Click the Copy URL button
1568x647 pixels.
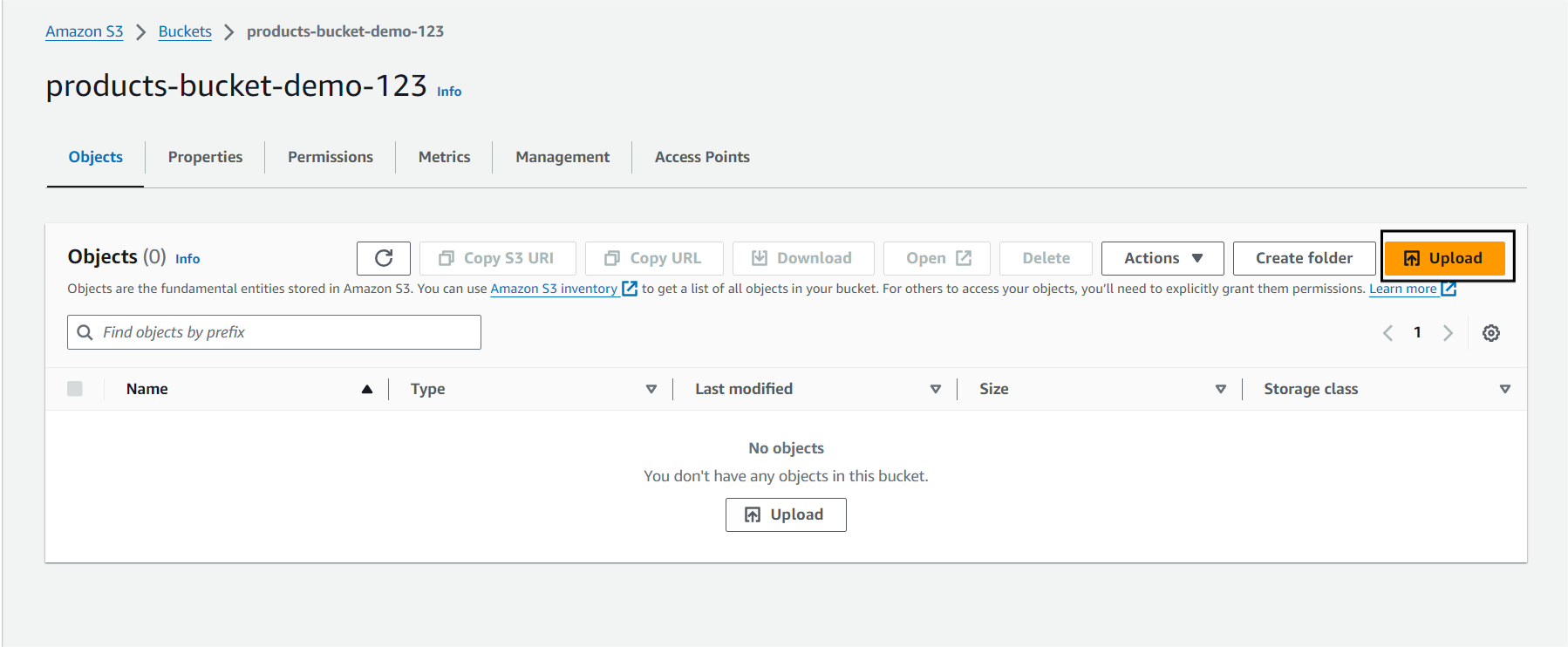pyautogui.click(x=654, y=258)
